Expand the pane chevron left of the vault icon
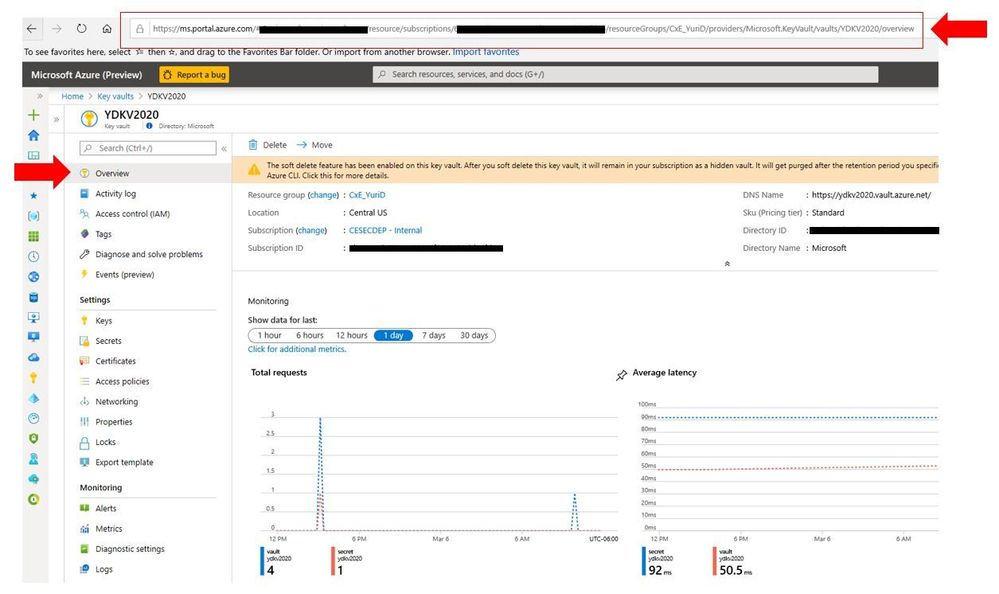This screenshot has width=999, height=594. 57,119
